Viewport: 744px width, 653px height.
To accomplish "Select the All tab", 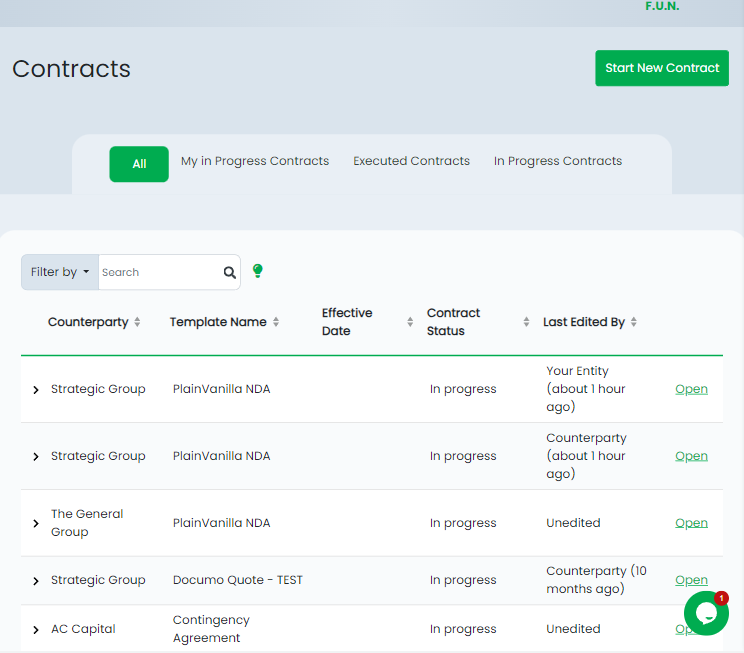I will [139, 164].
